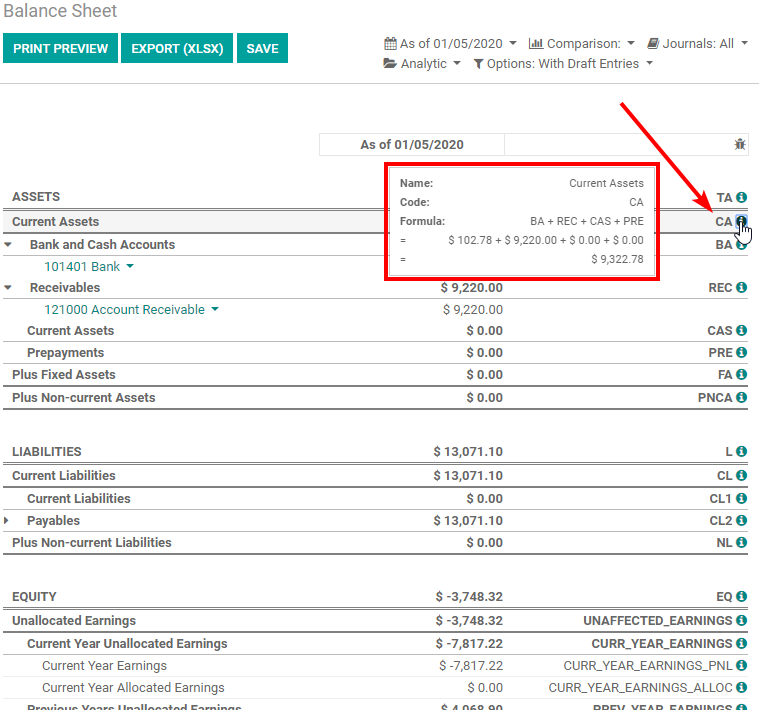Click Receivables amount $ 9,220.00 in bold

471,287
